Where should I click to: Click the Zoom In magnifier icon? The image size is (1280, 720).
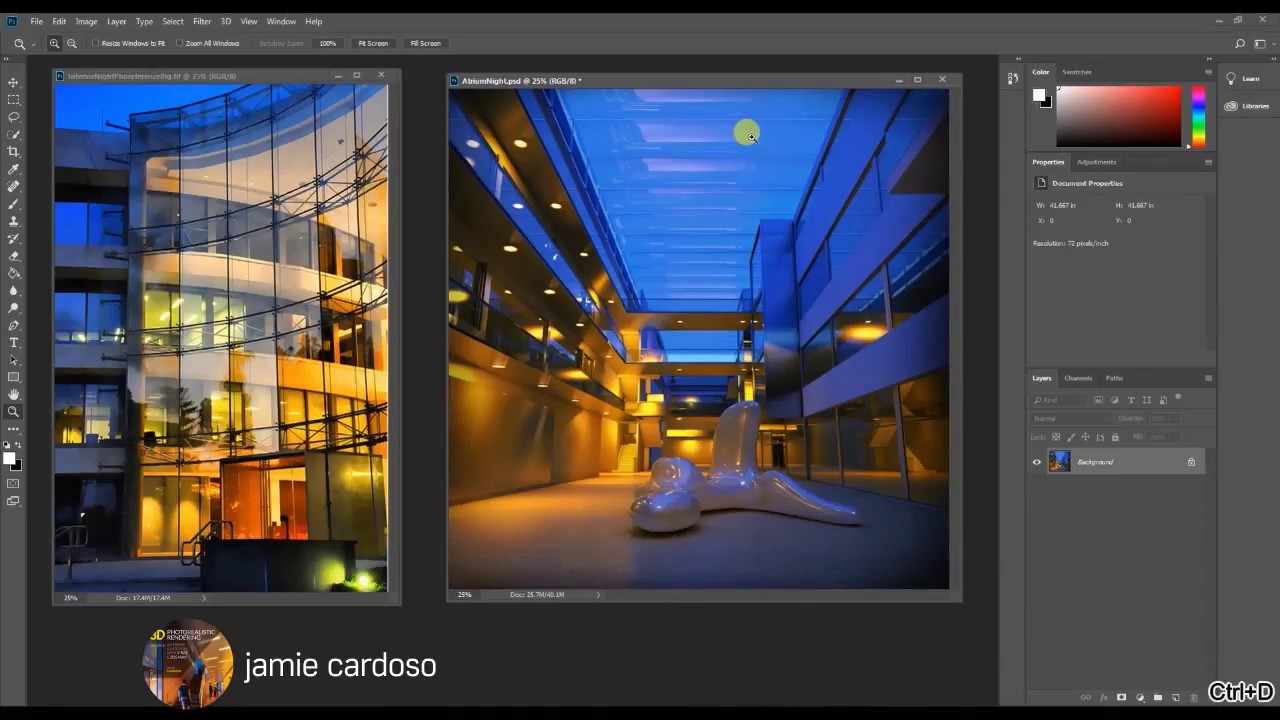point(54,44)
